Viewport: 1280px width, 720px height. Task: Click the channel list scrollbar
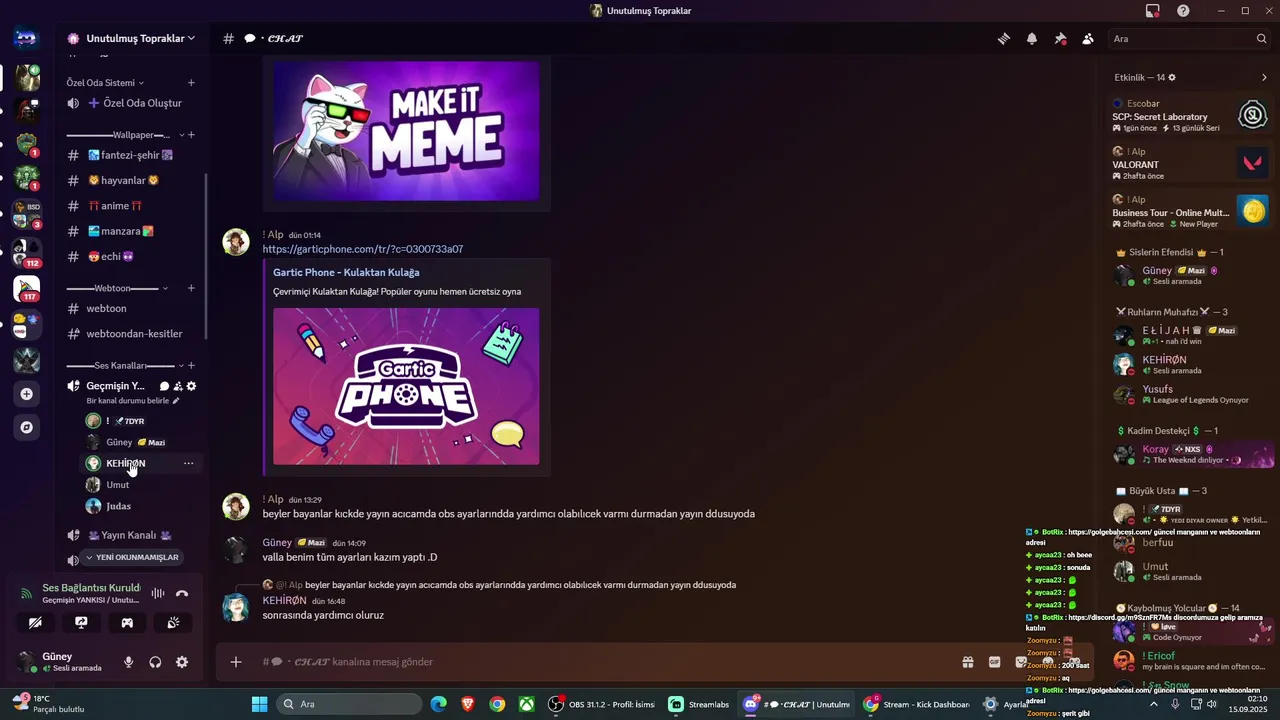[207, 255]
